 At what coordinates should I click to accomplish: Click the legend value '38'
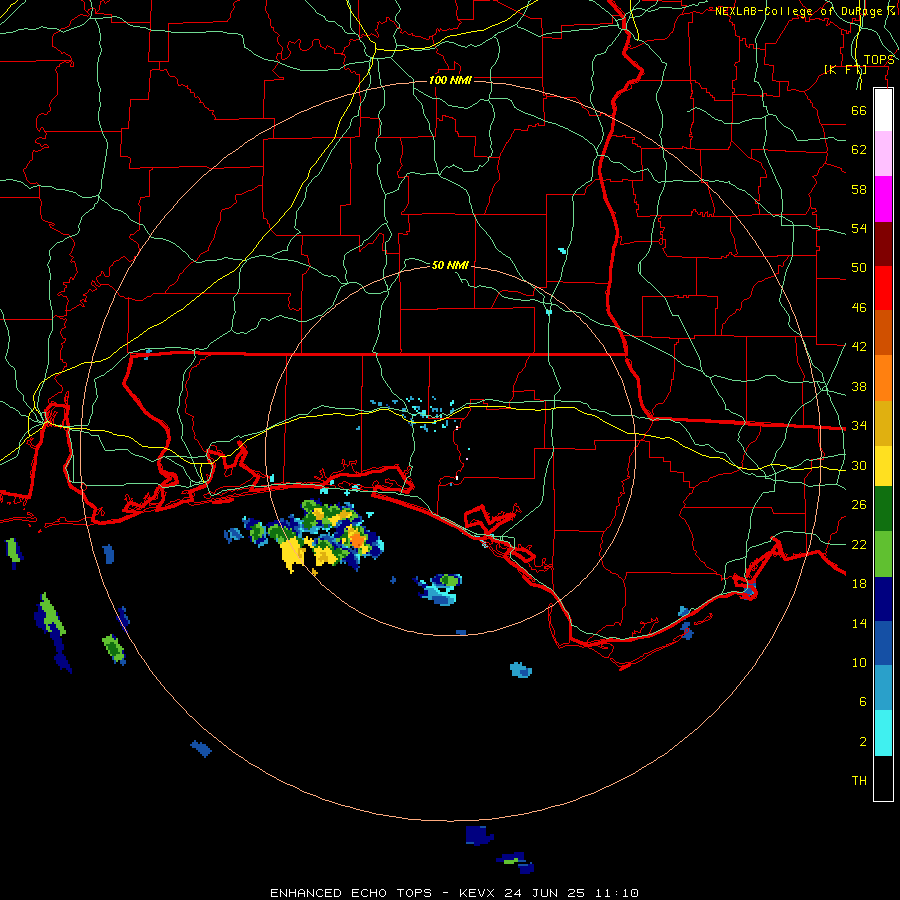(x=859, y=386)
